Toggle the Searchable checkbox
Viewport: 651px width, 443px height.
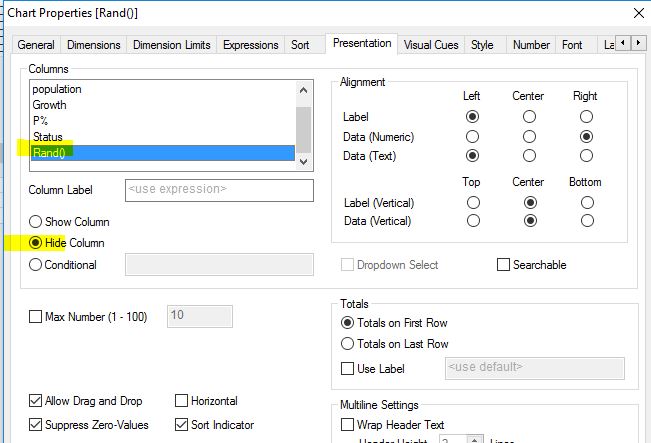click(504, 265)
